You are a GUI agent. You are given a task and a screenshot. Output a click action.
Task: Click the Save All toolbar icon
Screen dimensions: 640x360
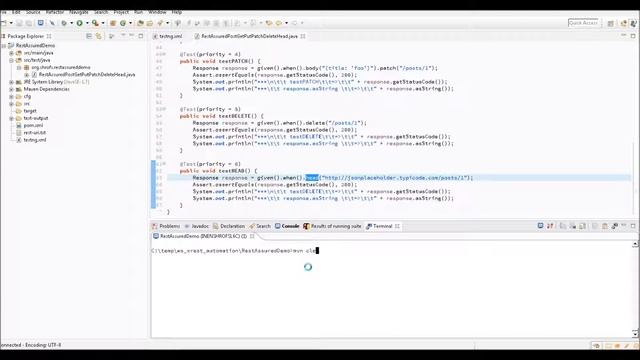(29, 23)
